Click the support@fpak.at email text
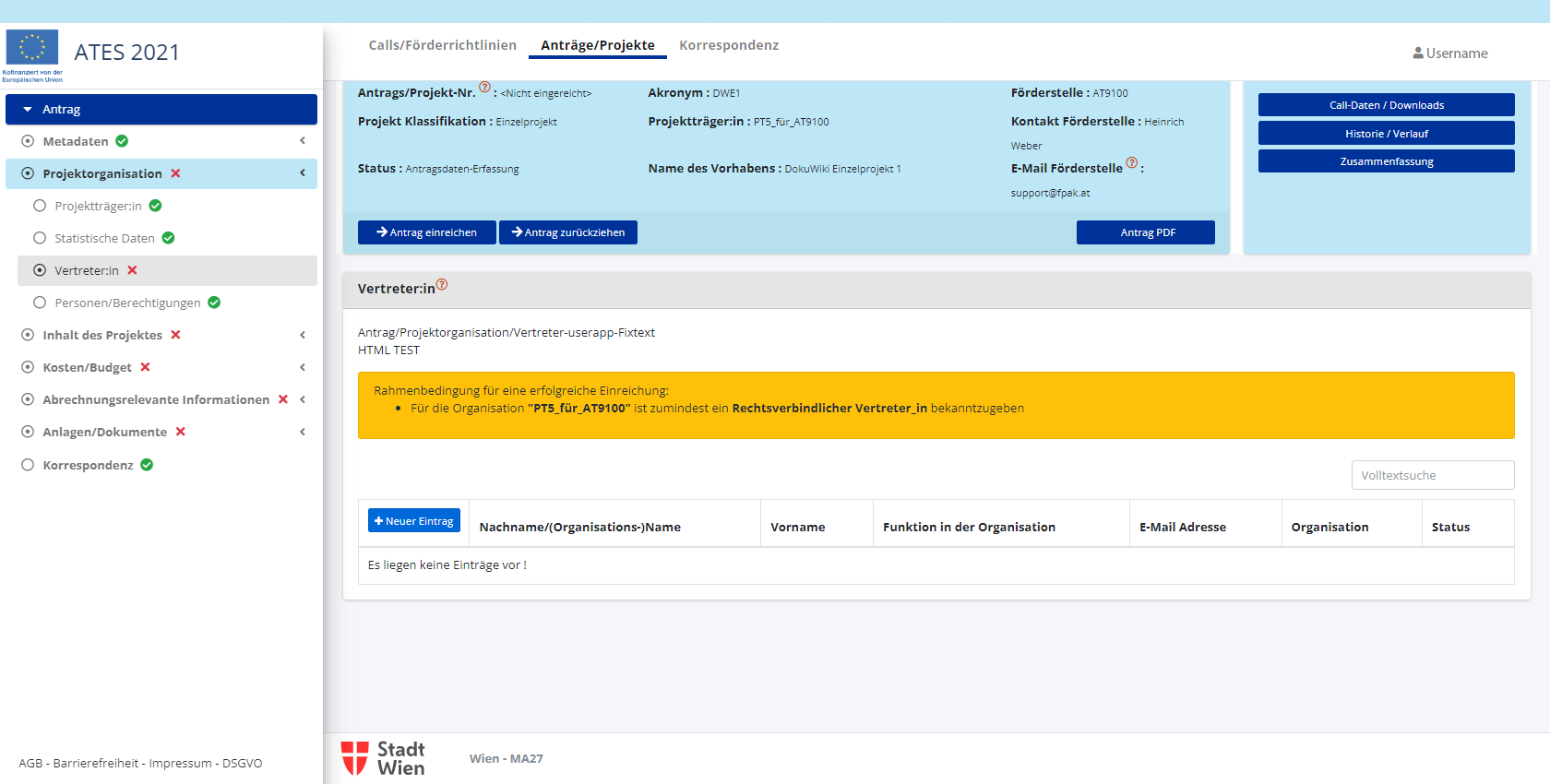1550x784 pixels. click(x=1050, y=193)
